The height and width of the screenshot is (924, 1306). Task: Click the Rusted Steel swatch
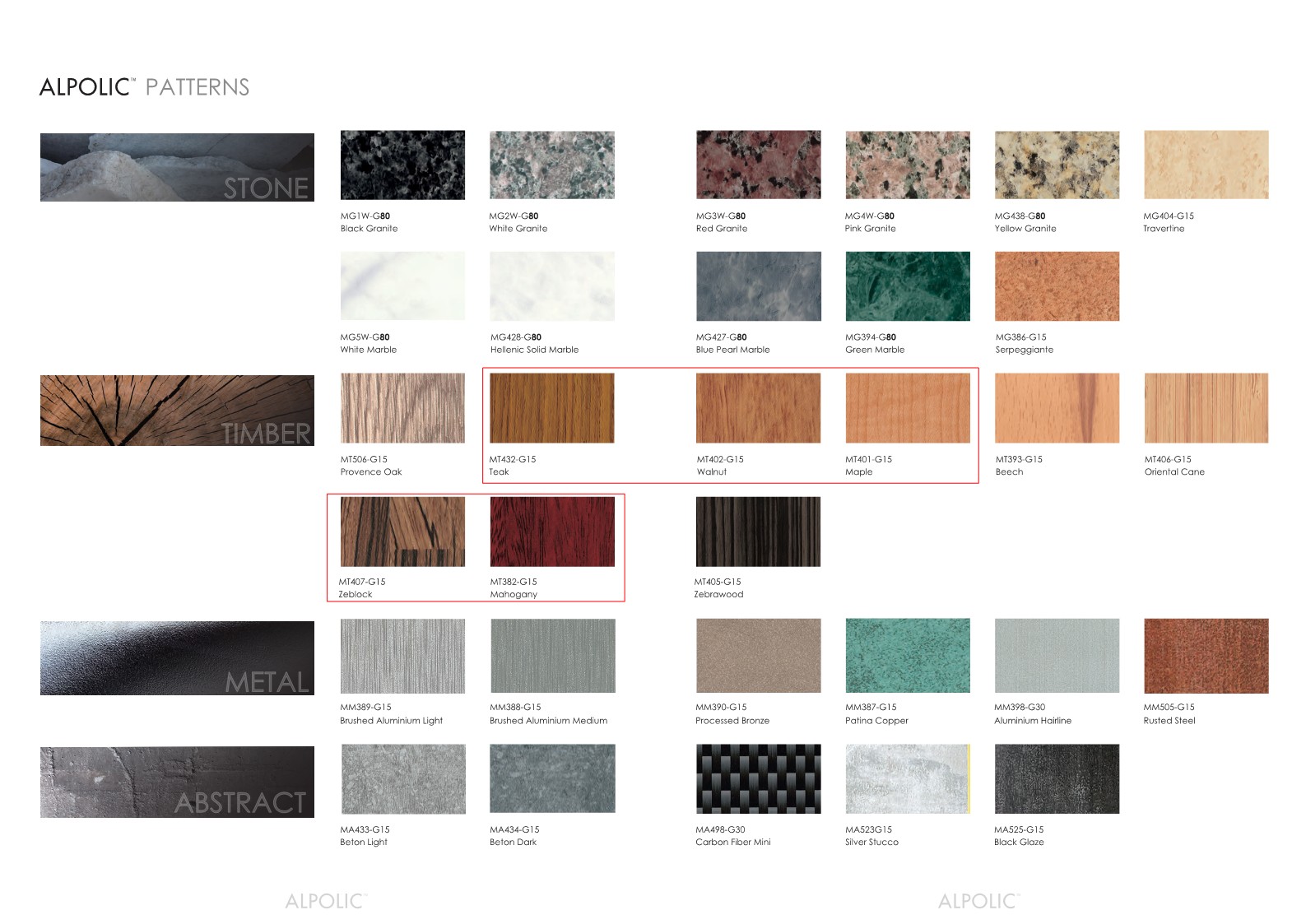coord(1206,656)
